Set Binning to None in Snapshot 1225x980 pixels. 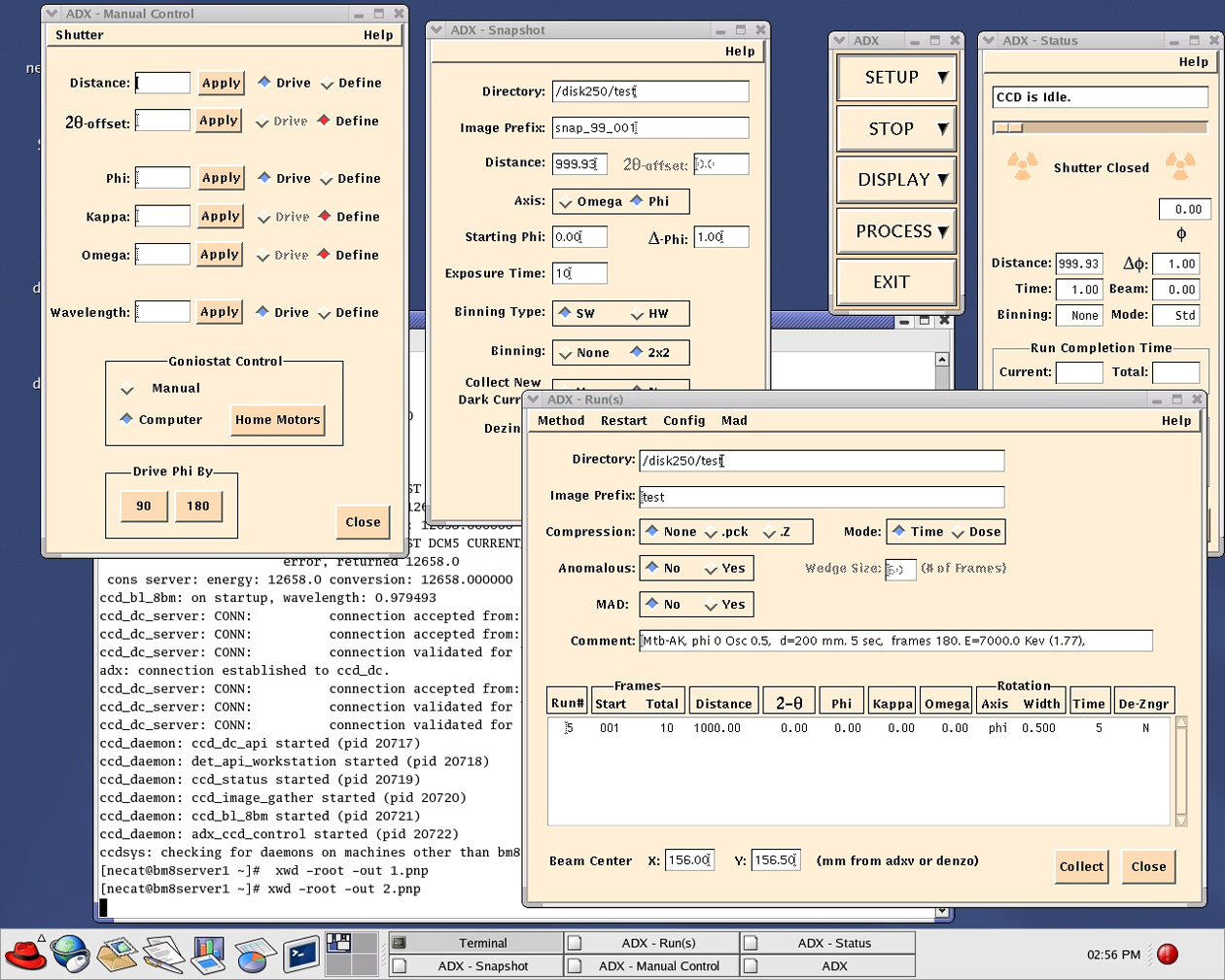tap(566, 353)
